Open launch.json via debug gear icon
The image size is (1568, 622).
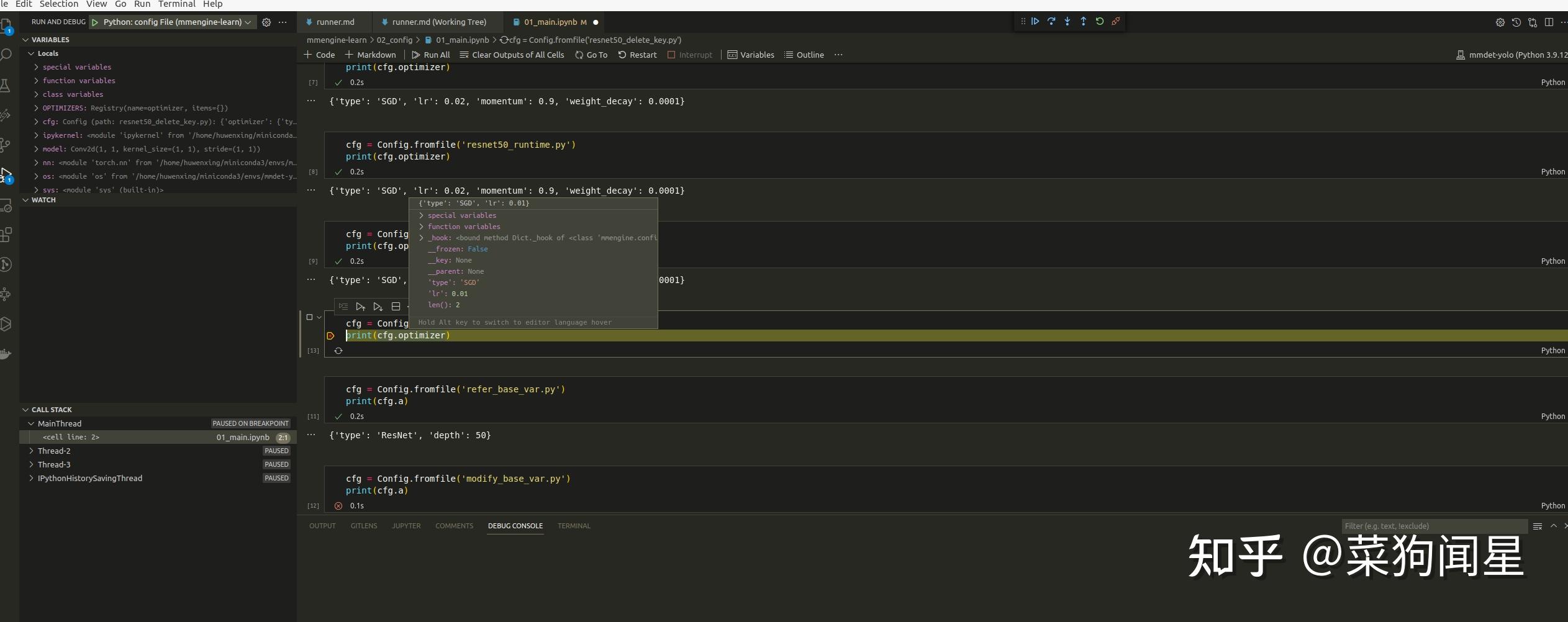click(266, 22)
